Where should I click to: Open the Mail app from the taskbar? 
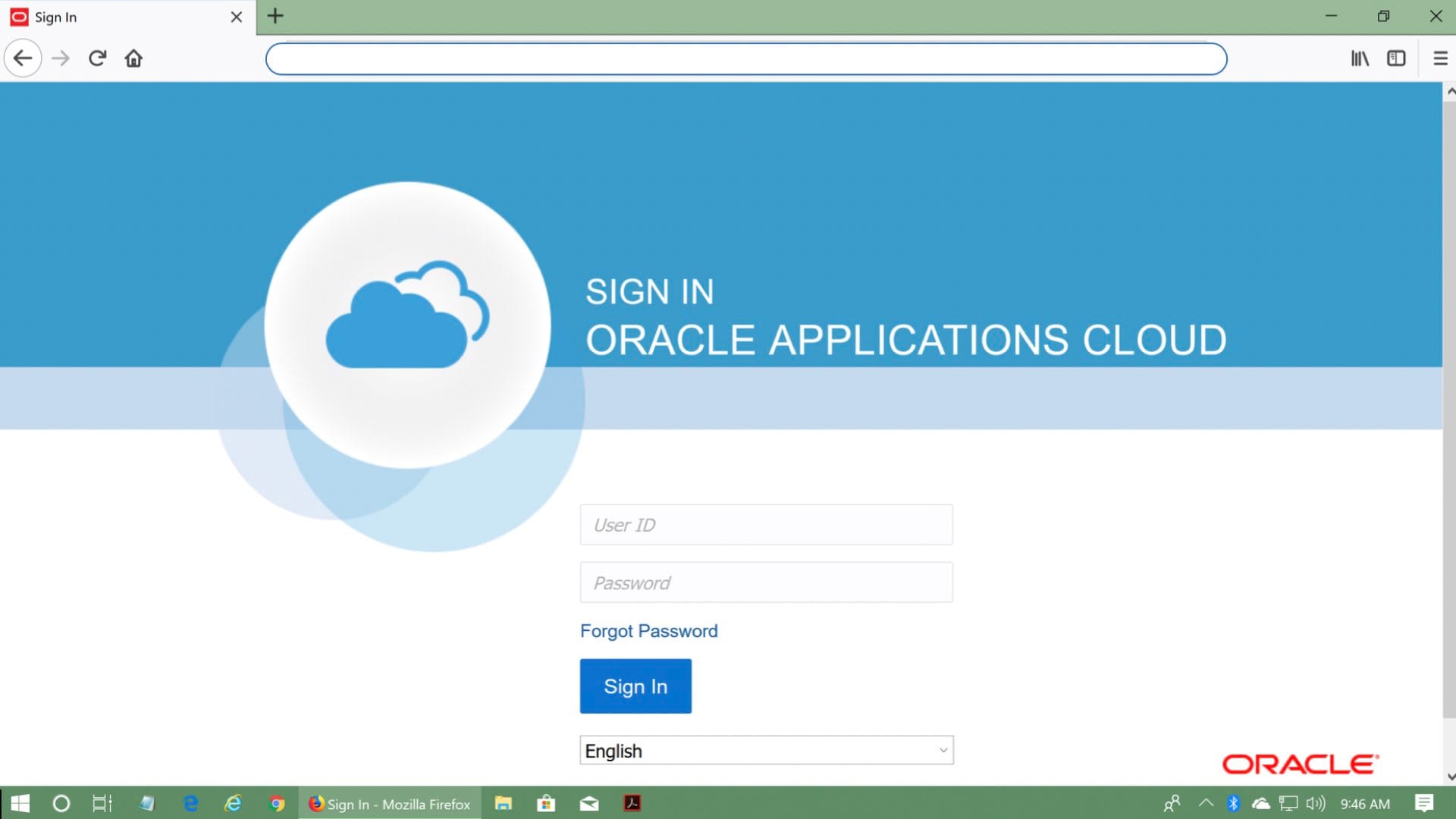(x=589, y=804)
